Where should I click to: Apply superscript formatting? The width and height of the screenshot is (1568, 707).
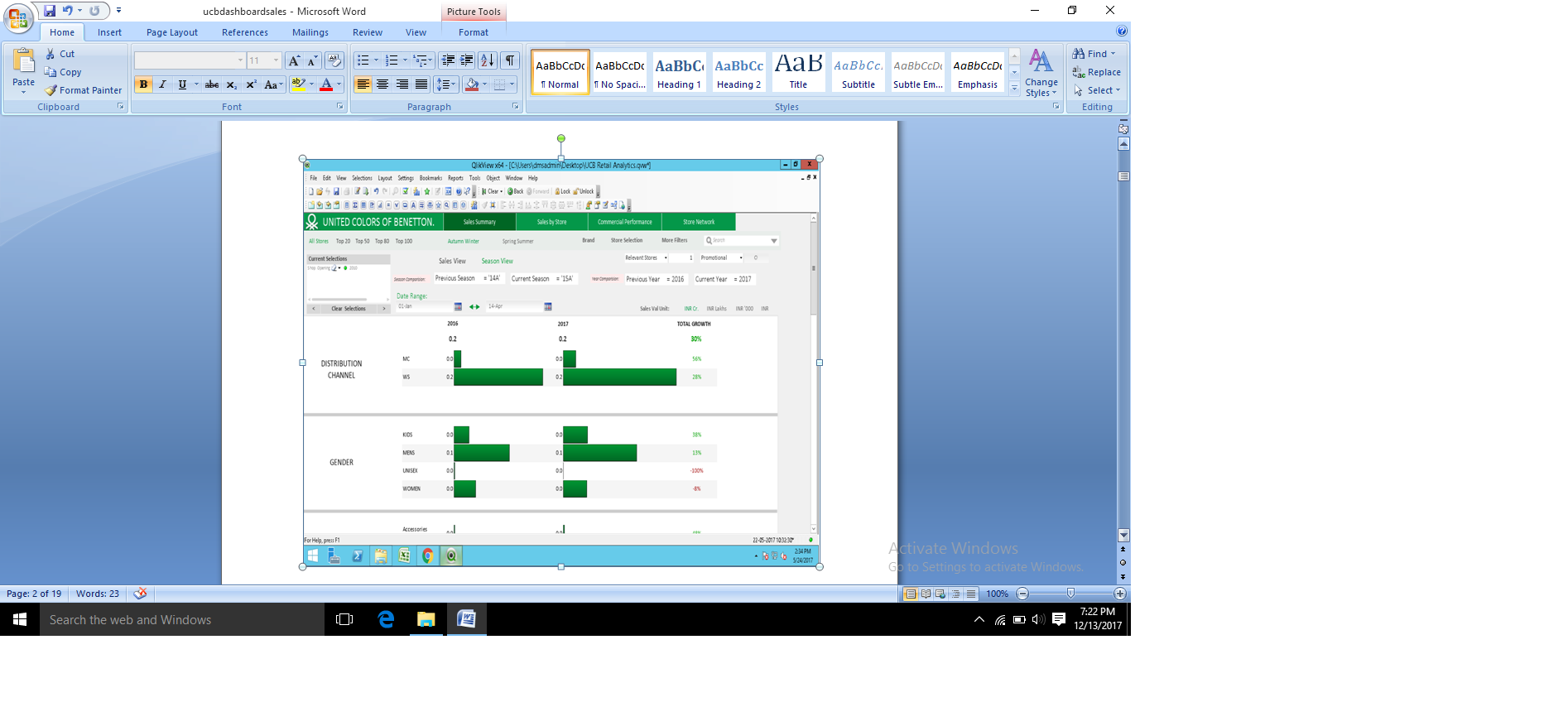[x=251, y=84]
